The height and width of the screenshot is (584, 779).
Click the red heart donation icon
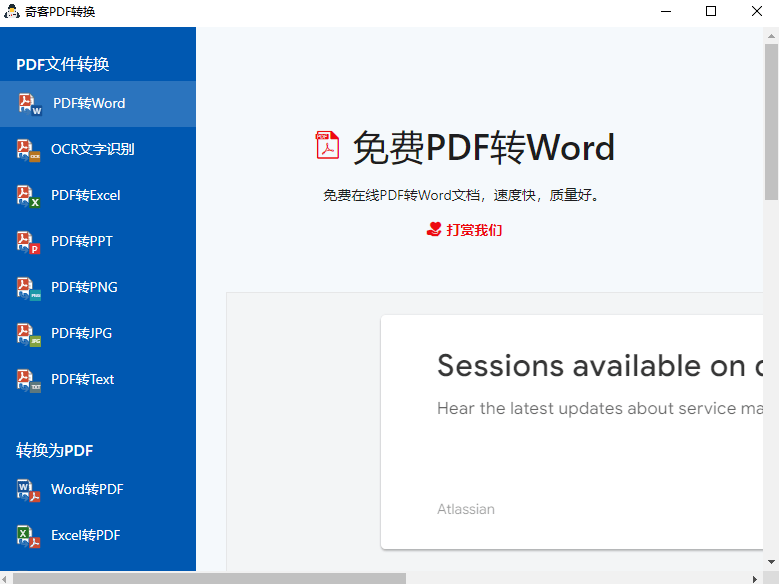434,229
